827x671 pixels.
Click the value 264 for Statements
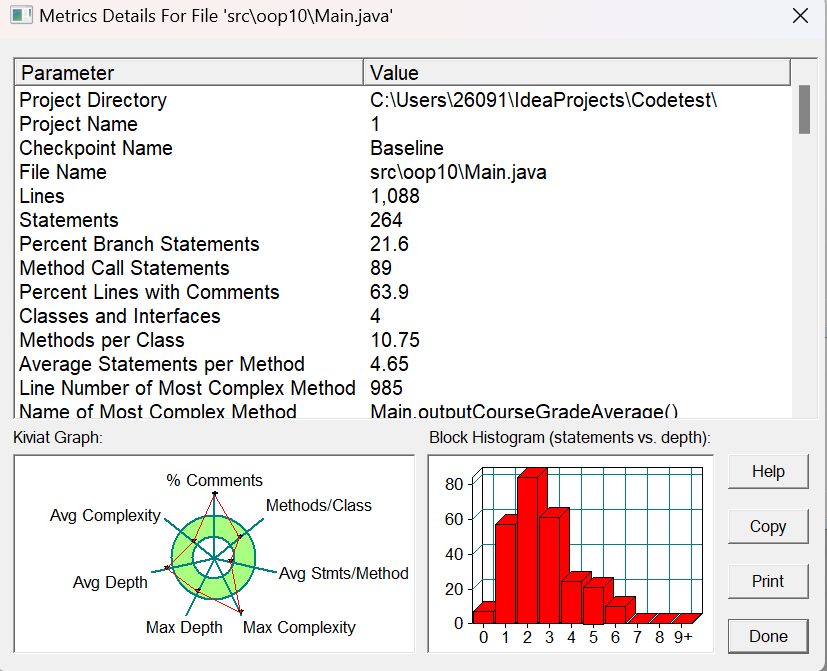click(386, 221)
